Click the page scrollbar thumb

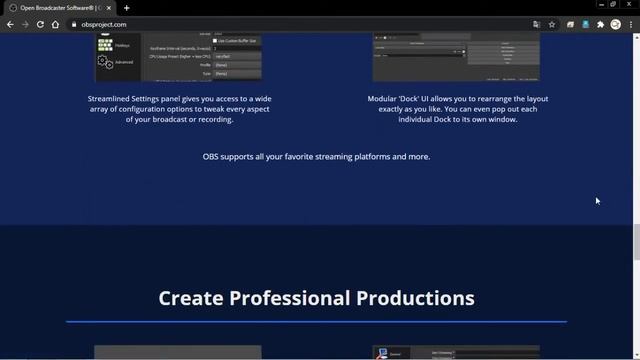tap(636, 241)
